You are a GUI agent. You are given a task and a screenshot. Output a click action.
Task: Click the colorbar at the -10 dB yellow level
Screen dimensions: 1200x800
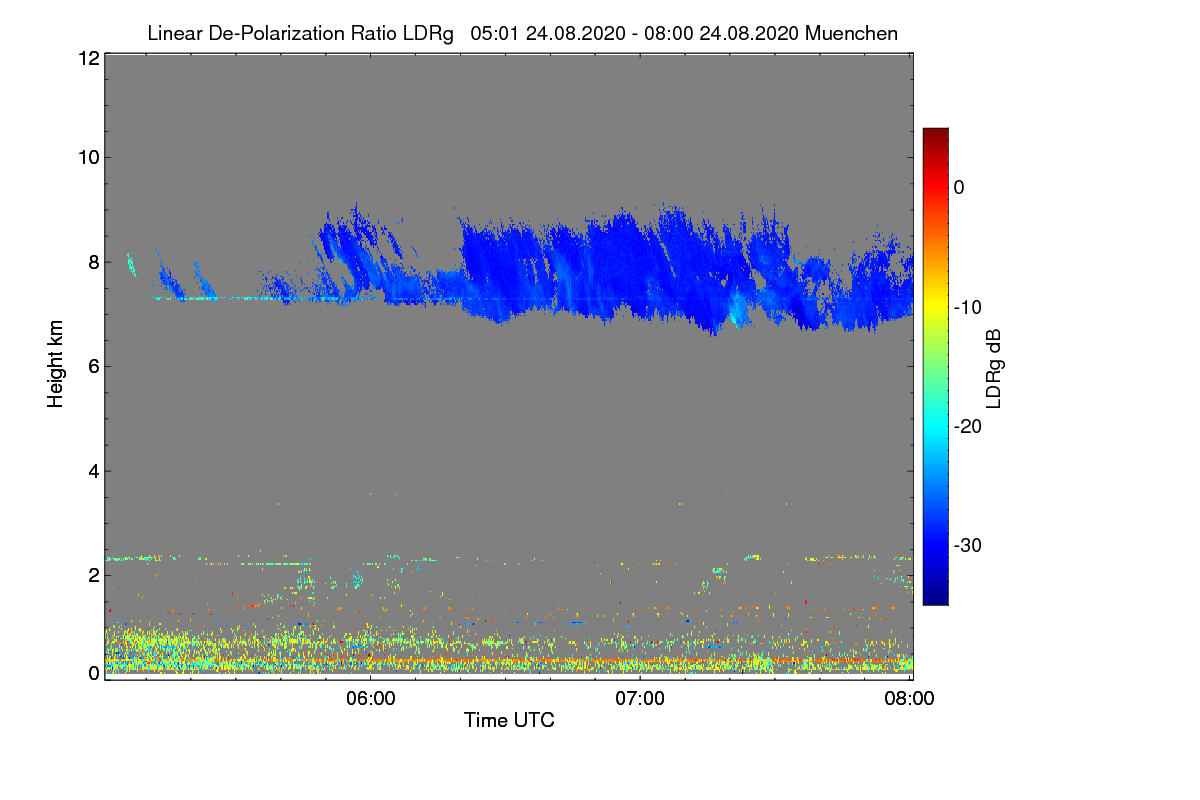click(x=935, y=307)
